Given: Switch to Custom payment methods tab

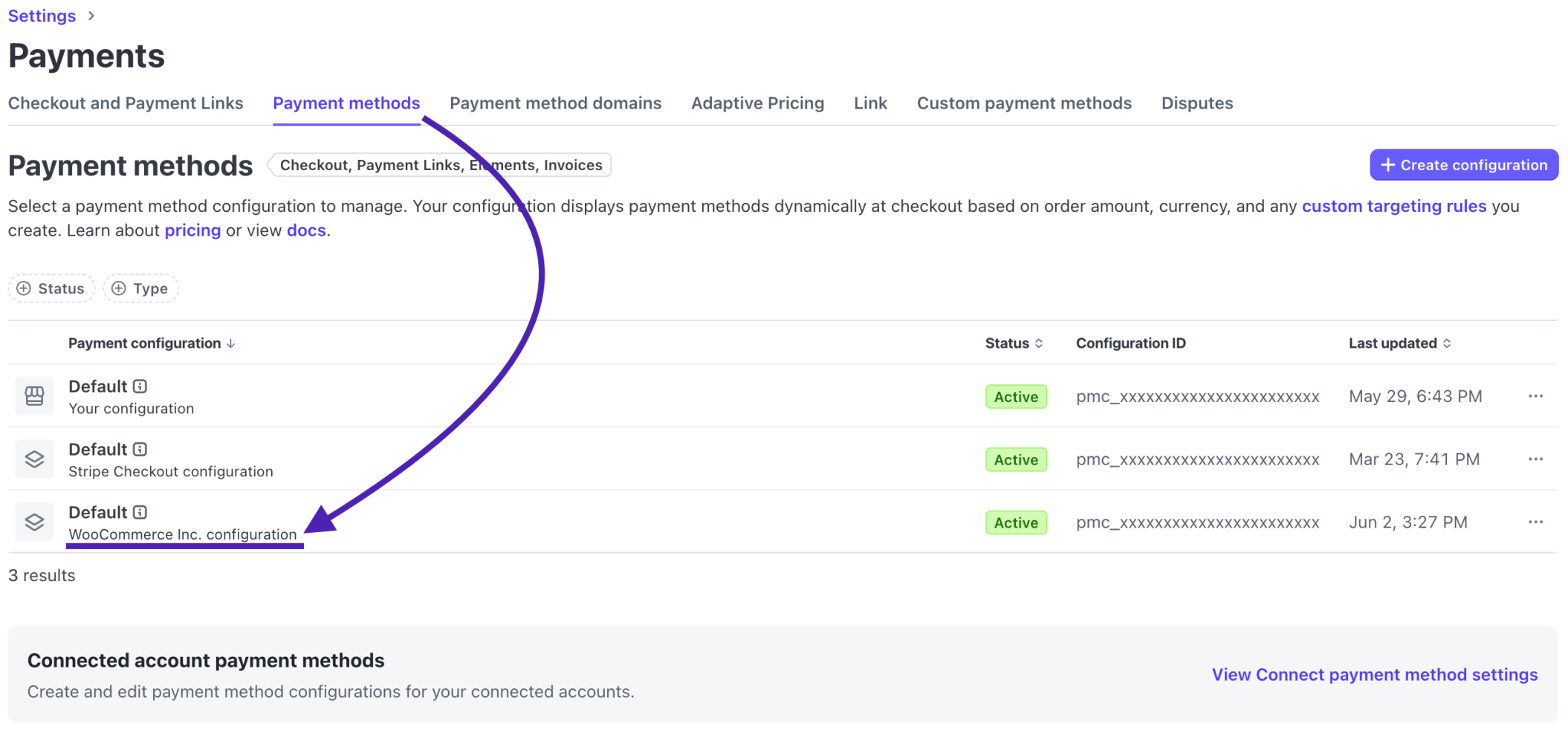Looking at the screenshot, I should tap(1024, 103).
